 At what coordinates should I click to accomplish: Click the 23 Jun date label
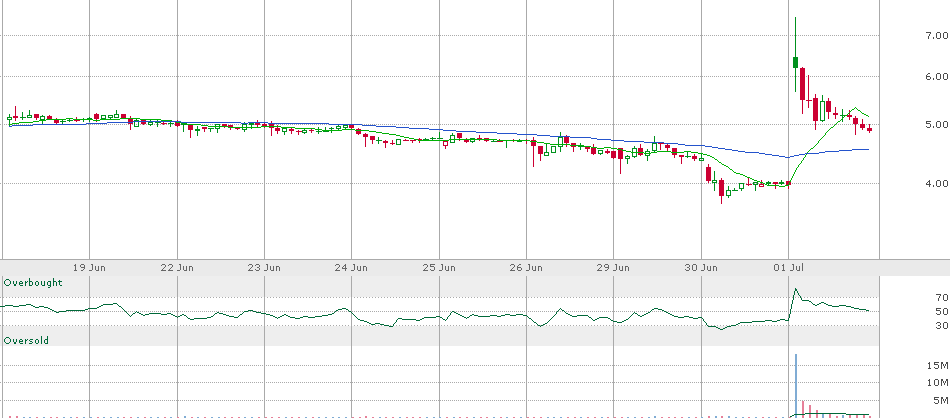[x=265, y=267]
